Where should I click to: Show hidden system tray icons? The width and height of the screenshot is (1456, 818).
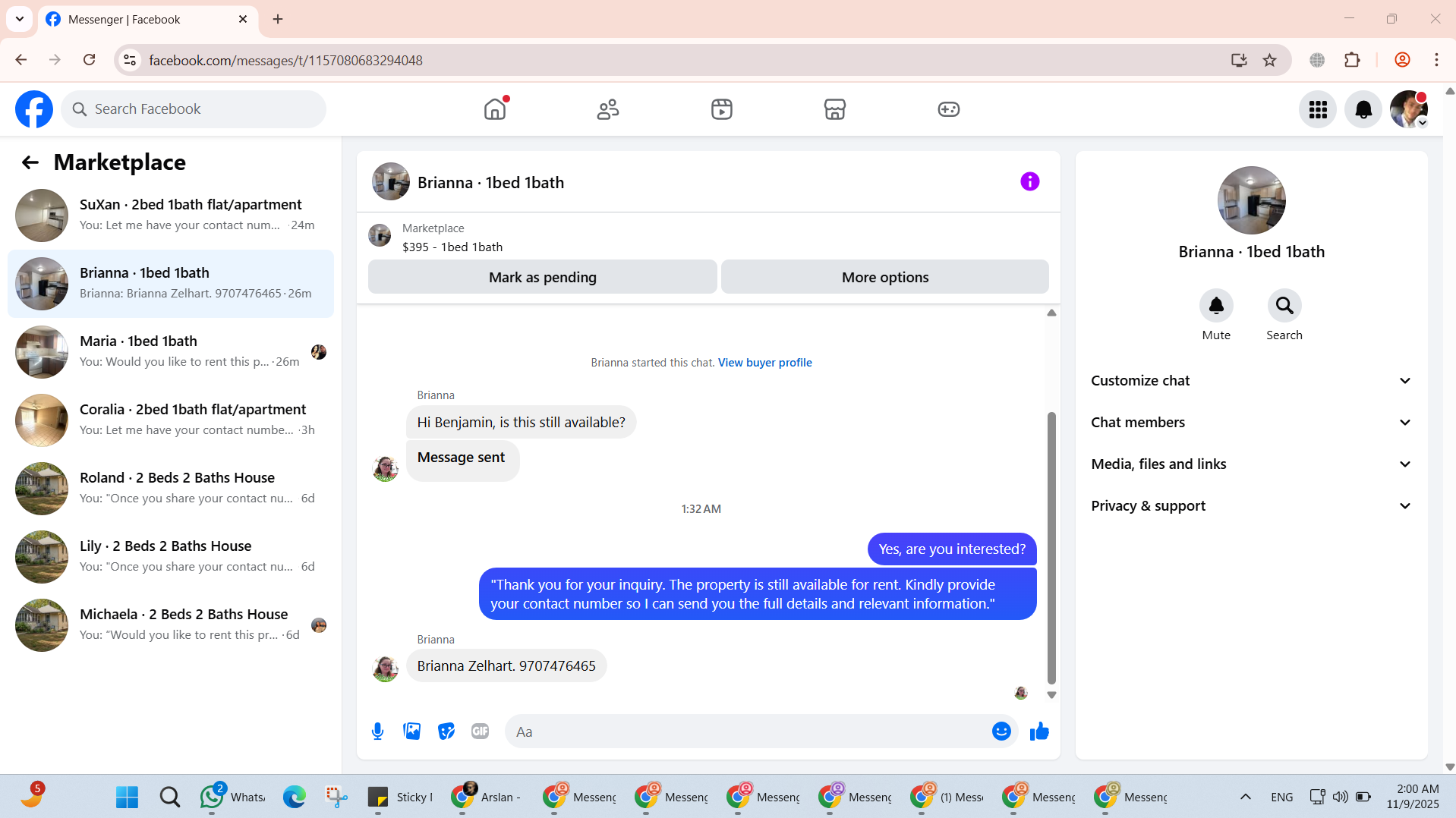tap(1246, 797)
